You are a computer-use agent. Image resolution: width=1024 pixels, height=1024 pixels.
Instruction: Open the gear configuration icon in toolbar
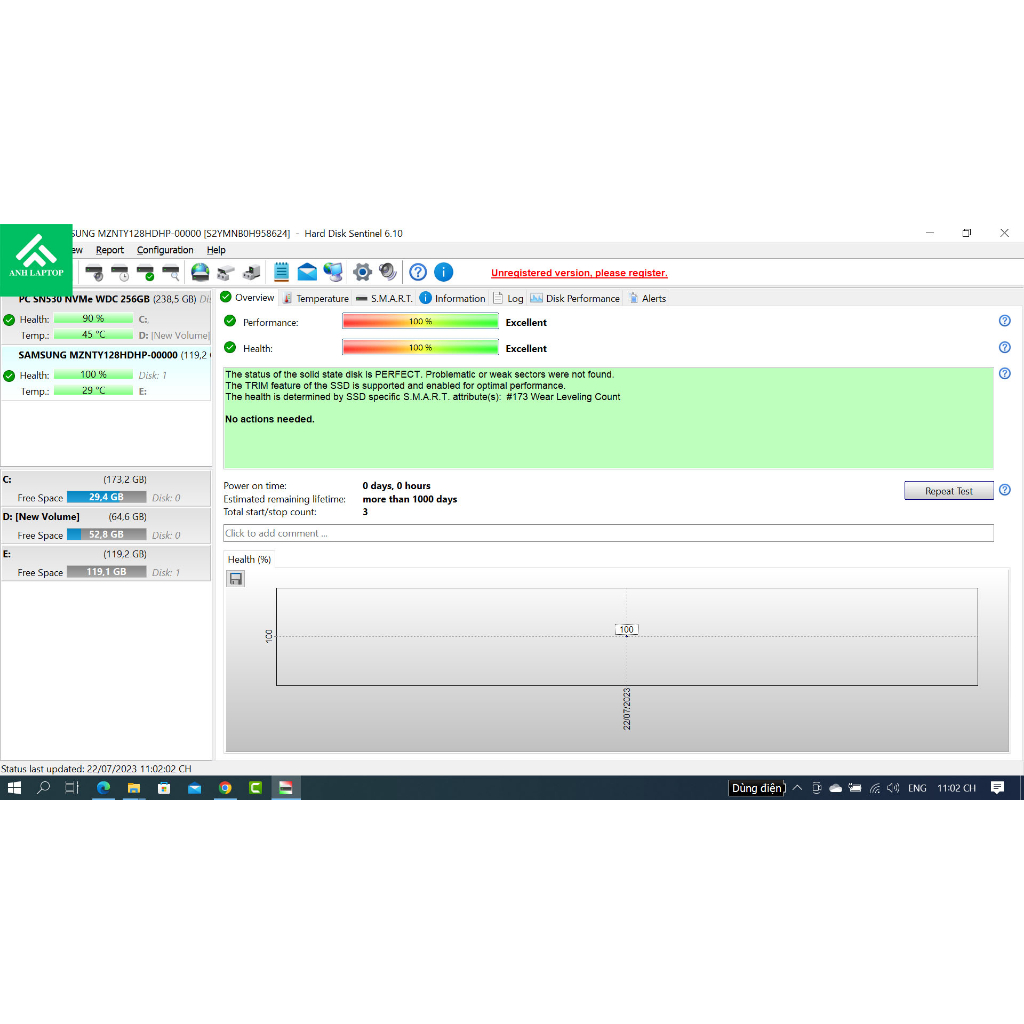pyautogui.click(x=362, y=272)
